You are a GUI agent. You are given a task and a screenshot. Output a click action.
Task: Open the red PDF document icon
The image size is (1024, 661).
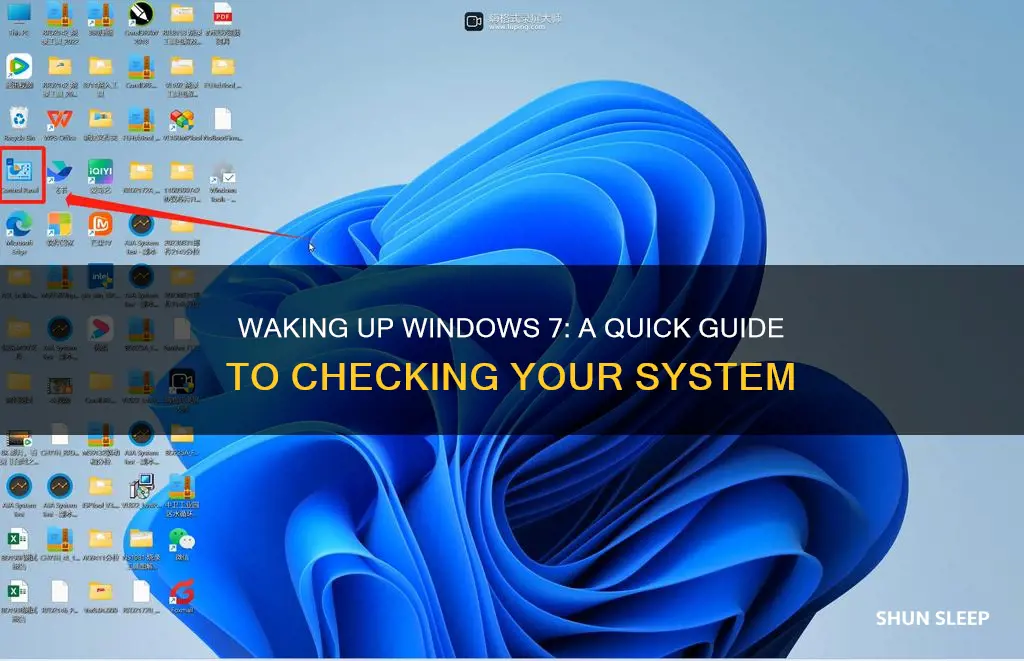tap(223, 21)
